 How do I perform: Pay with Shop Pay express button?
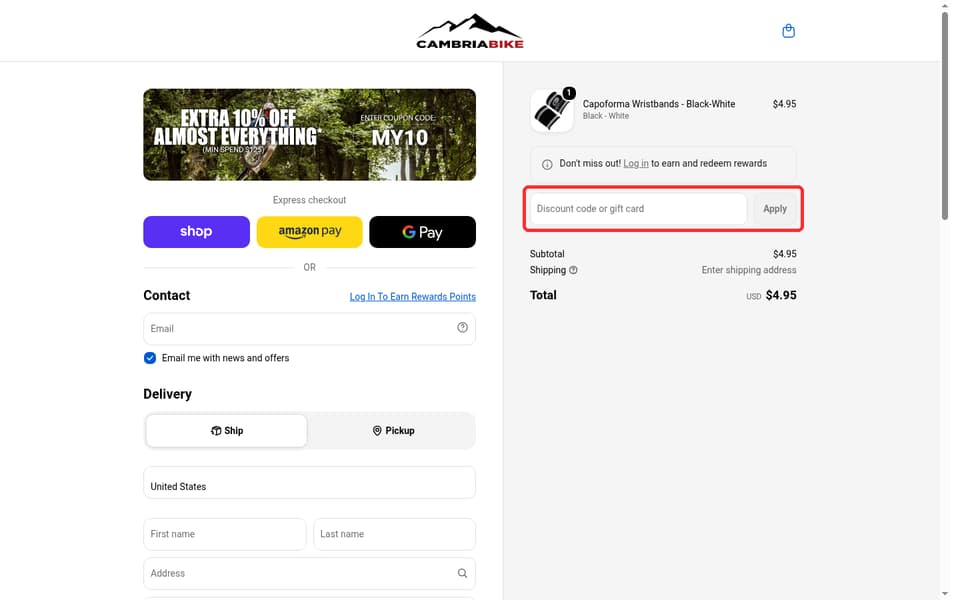point(197,232)
